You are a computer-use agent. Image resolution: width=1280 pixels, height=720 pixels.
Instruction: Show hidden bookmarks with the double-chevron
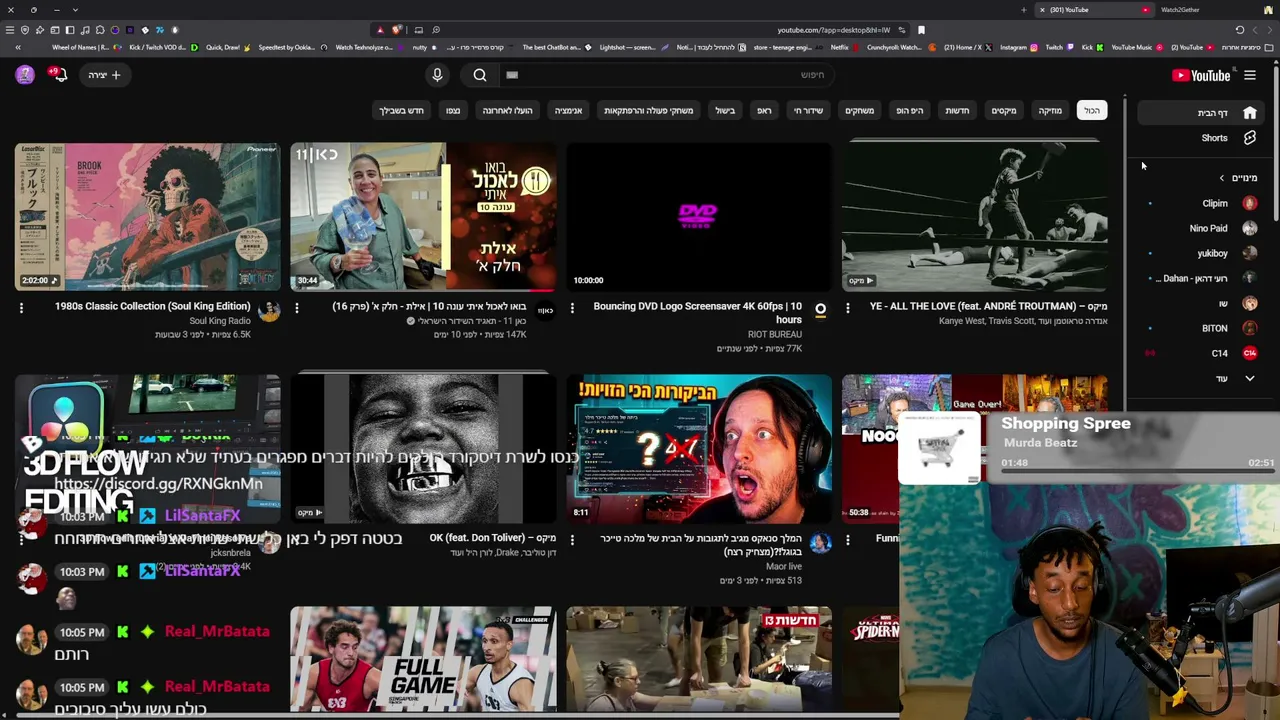(x=17, y=47)
